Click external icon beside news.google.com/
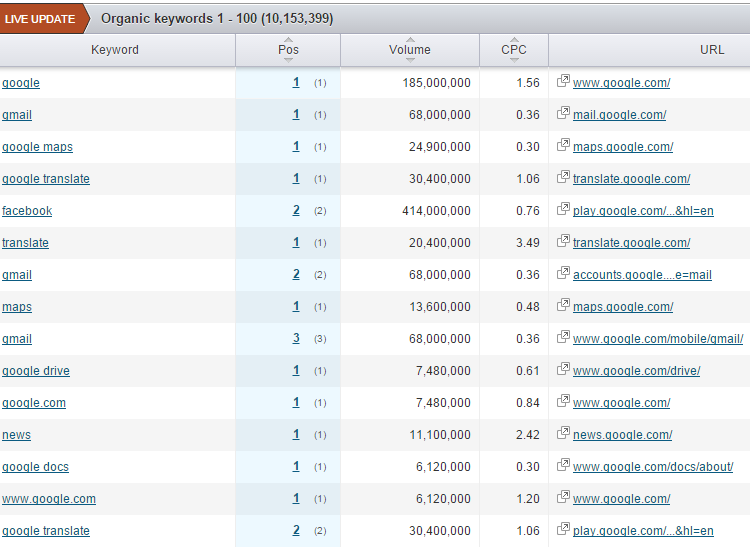Image resolution: width=750 pixels, height=547 pixels. [563, 433]
